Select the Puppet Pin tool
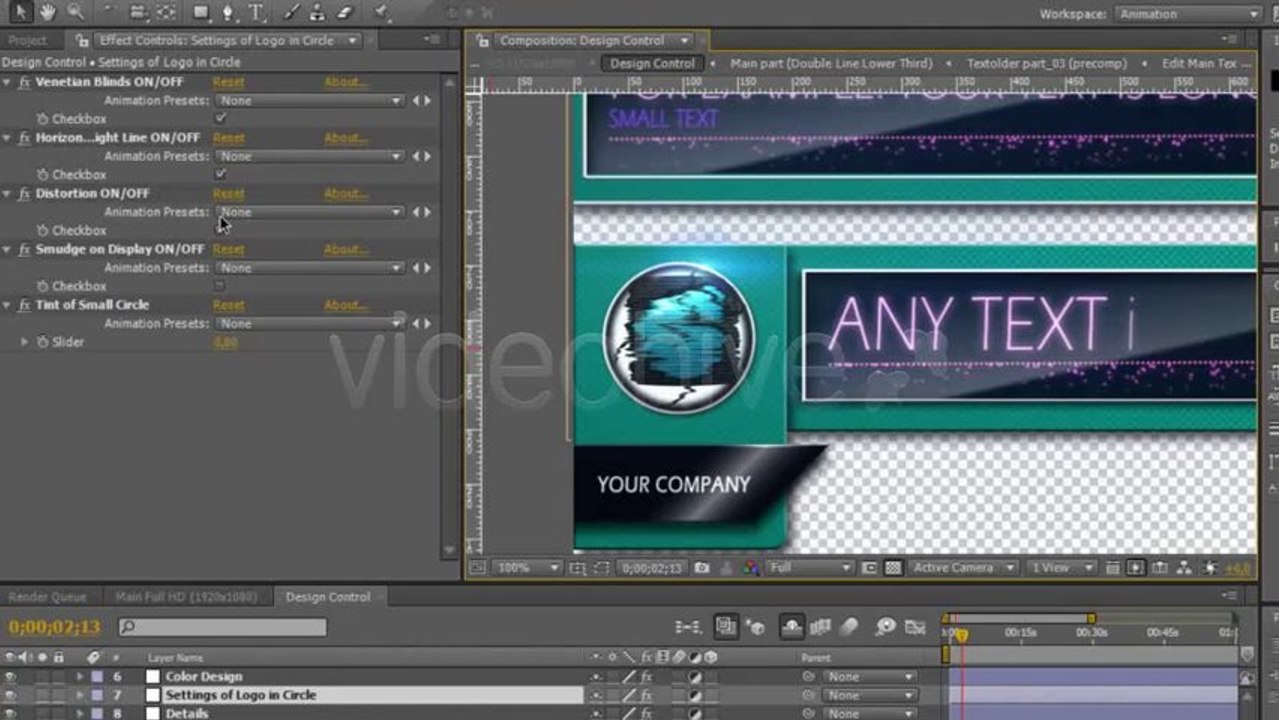Screen dimensions: 1279x720 (381, 12)
